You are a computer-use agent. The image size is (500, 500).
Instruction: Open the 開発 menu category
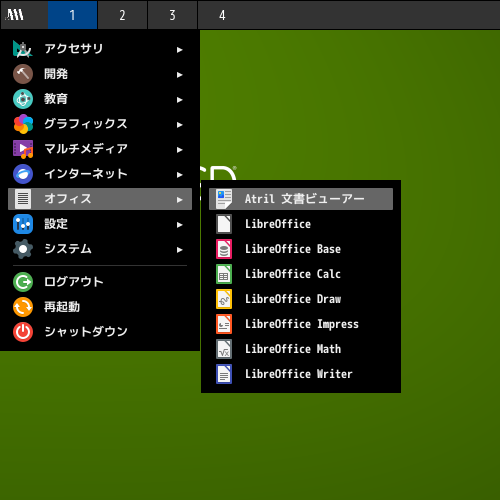click(x=100, y=74)
